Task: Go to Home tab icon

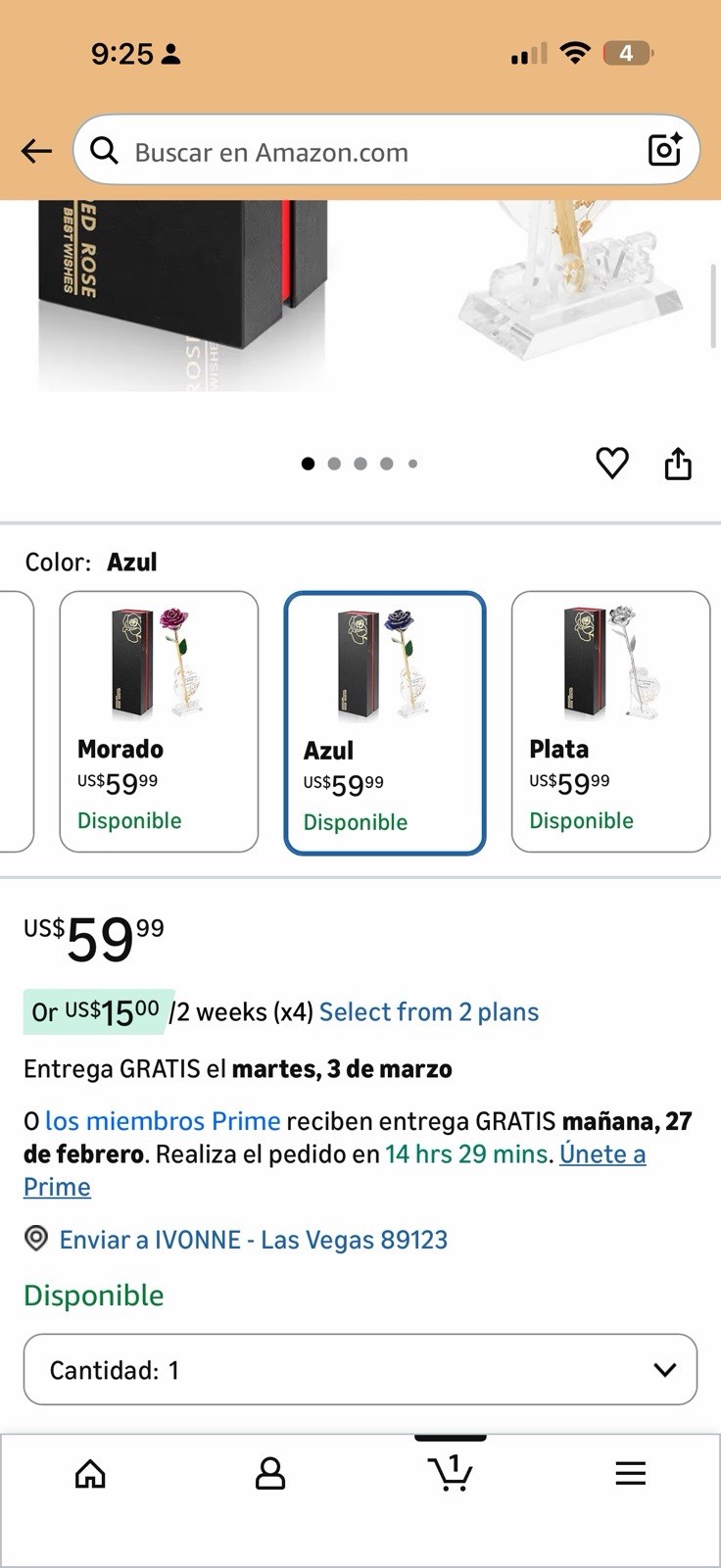Action: click(x=90, y=1473)
